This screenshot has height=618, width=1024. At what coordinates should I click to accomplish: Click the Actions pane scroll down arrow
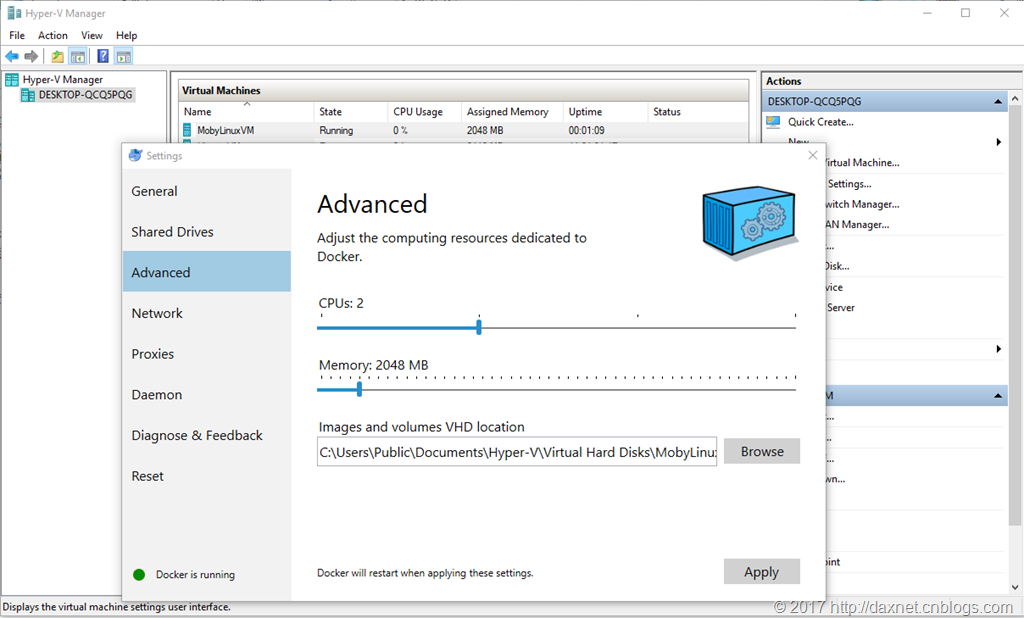pos(1015,587)
